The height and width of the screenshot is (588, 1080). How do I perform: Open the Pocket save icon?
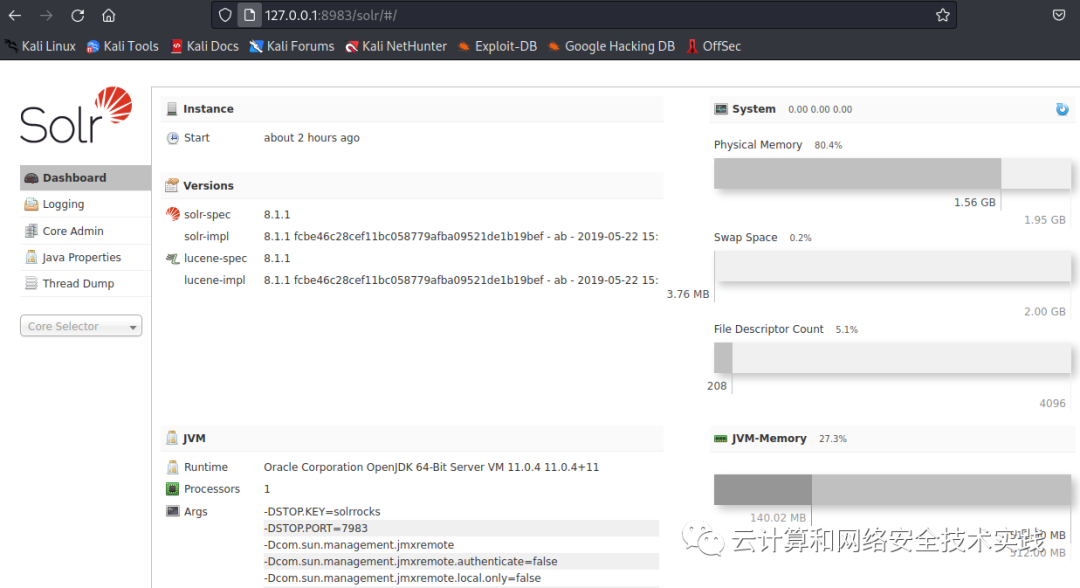point(1059,15)
